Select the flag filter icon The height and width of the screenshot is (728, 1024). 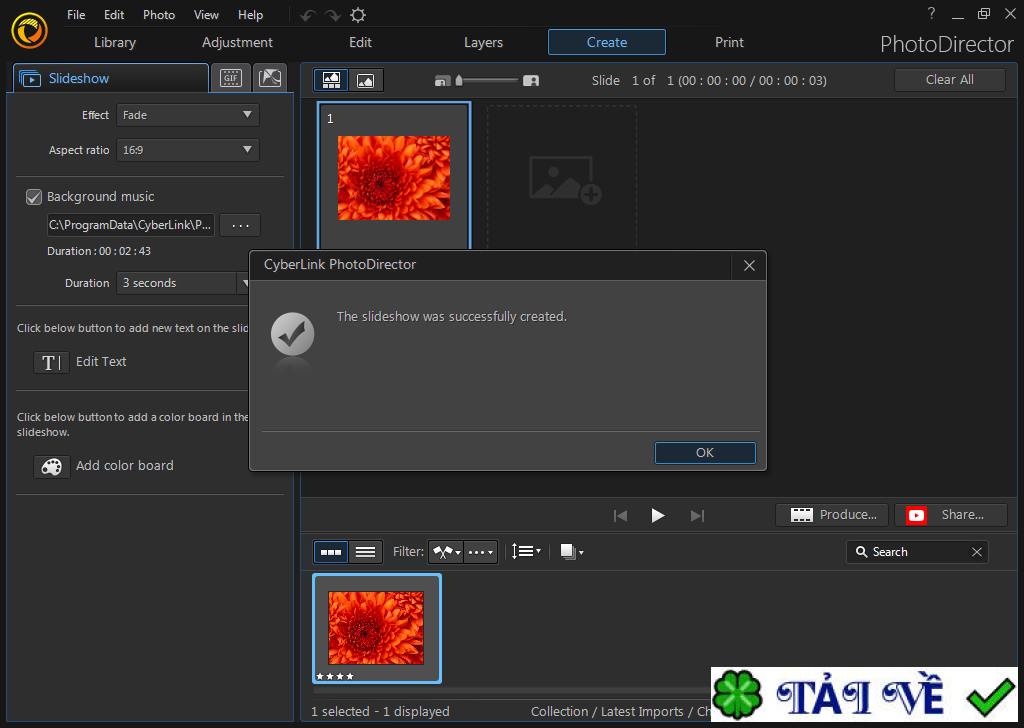point(441,551)
